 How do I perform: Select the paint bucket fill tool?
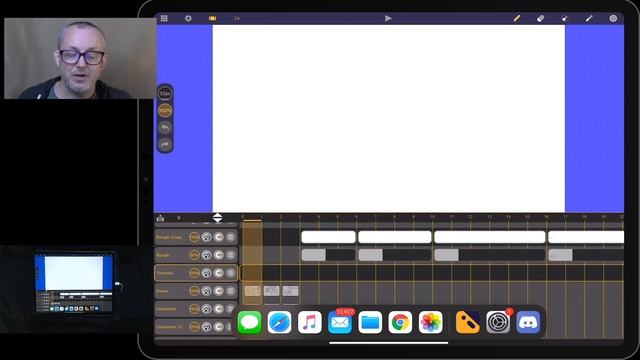(564, 18)
